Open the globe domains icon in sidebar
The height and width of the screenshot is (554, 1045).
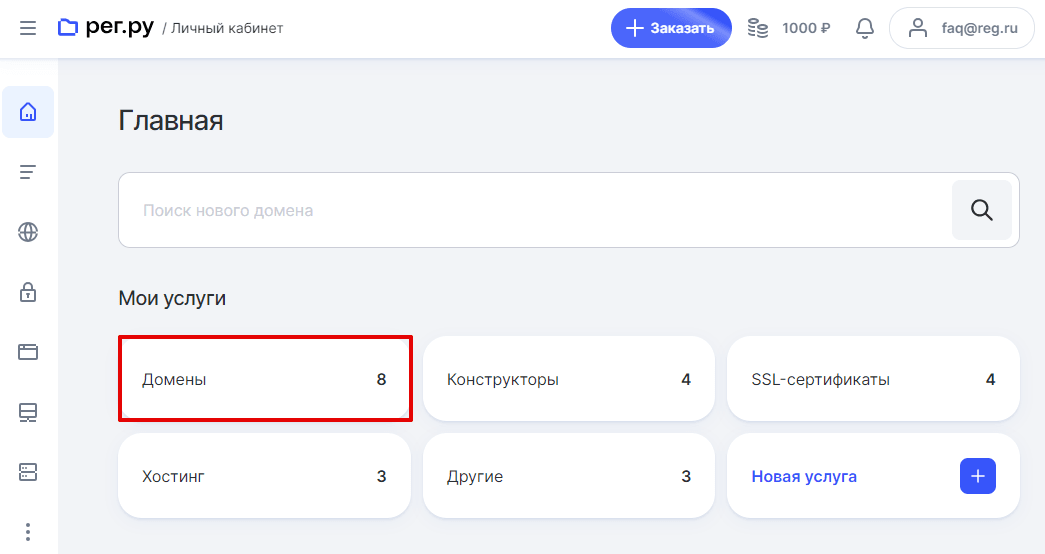coord(28,232)
